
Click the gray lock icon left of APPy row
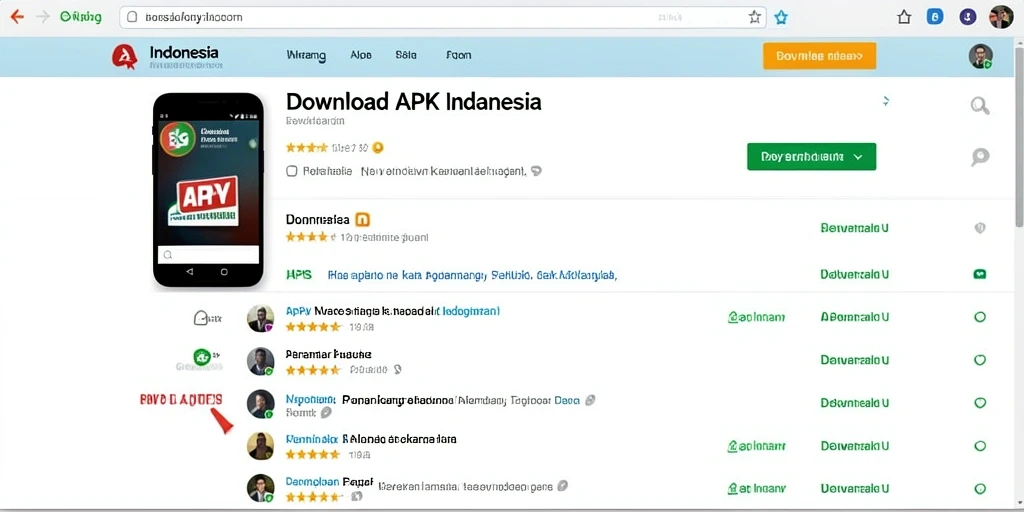(202, 318)
